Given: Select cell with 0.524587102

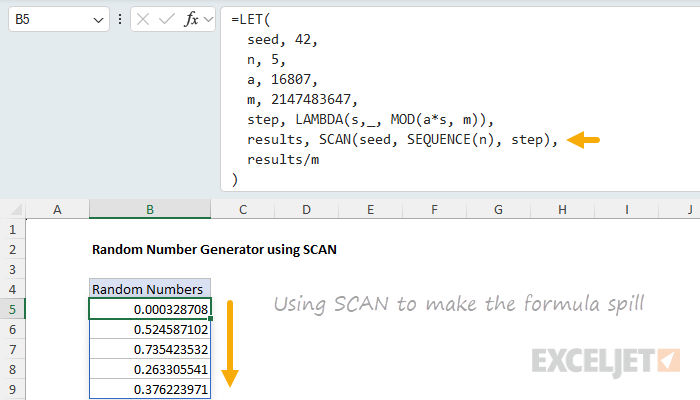Looking at the screenshot, I should click(x=150, y=329).
